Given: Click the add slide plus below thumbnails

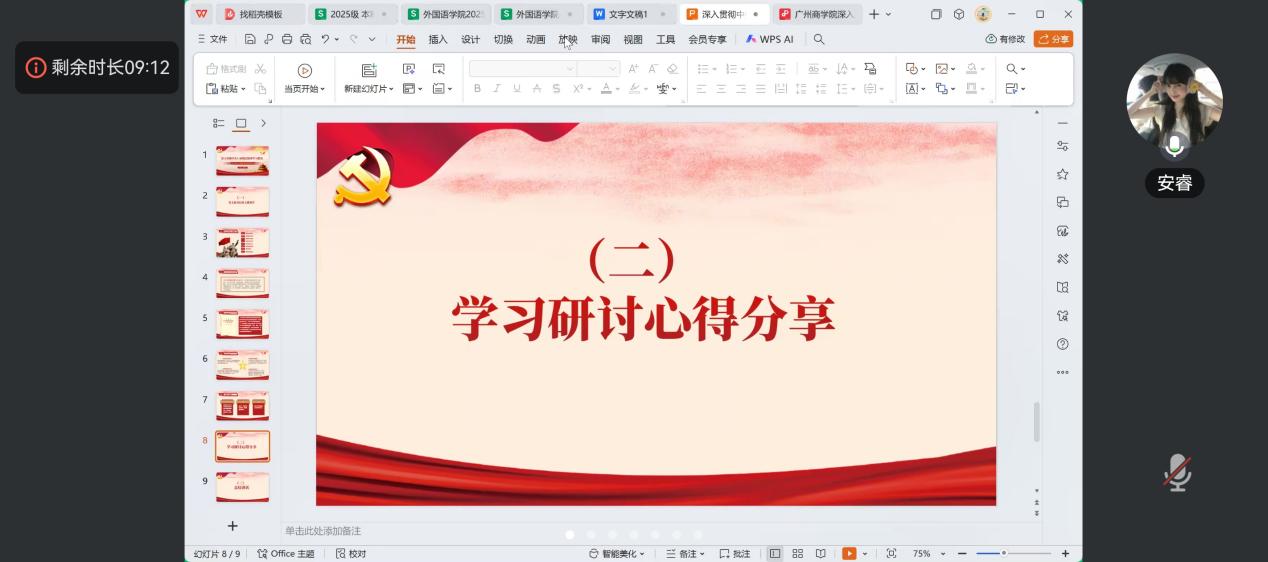Looking at the screenshot, I should point(232,526).
